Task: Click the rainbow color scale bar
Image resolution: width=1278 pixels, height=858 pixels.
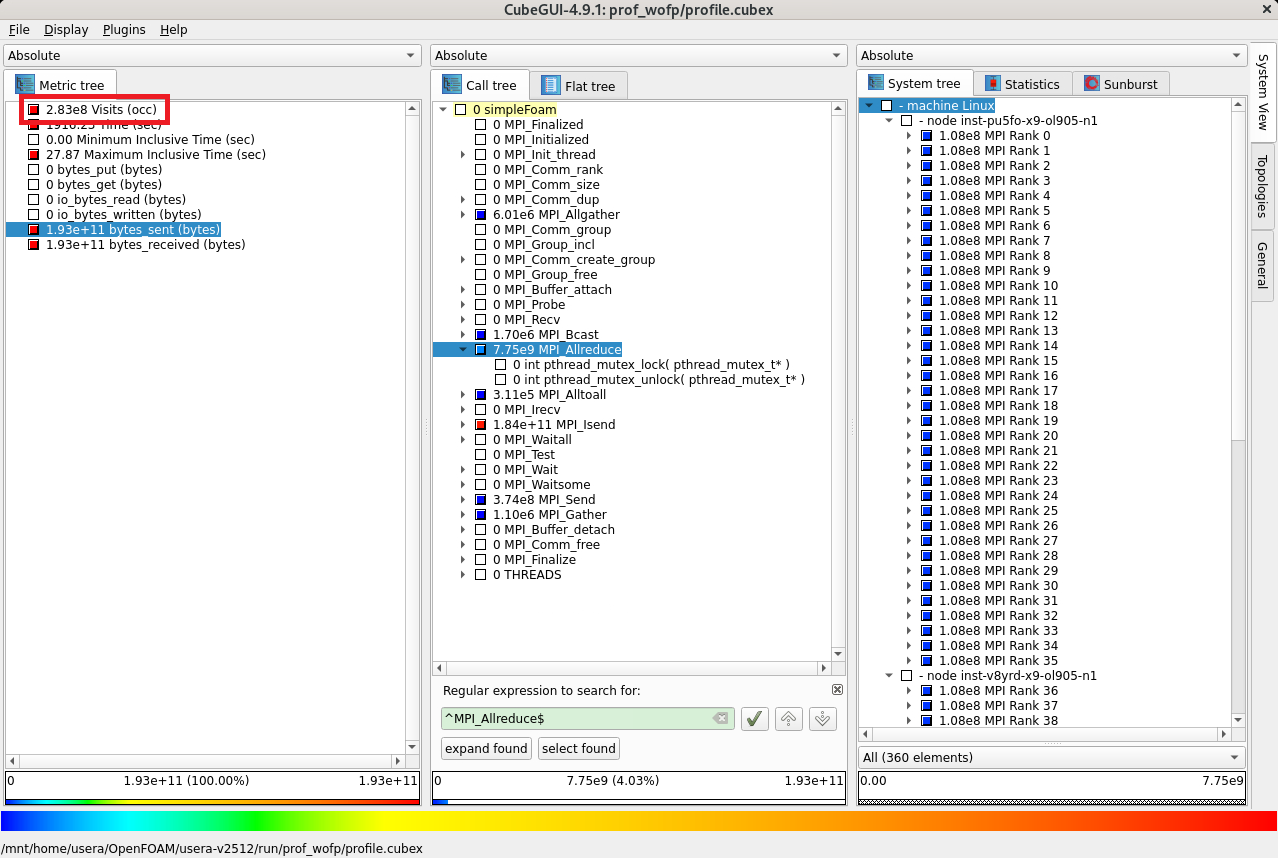Action: click(638, 821)
